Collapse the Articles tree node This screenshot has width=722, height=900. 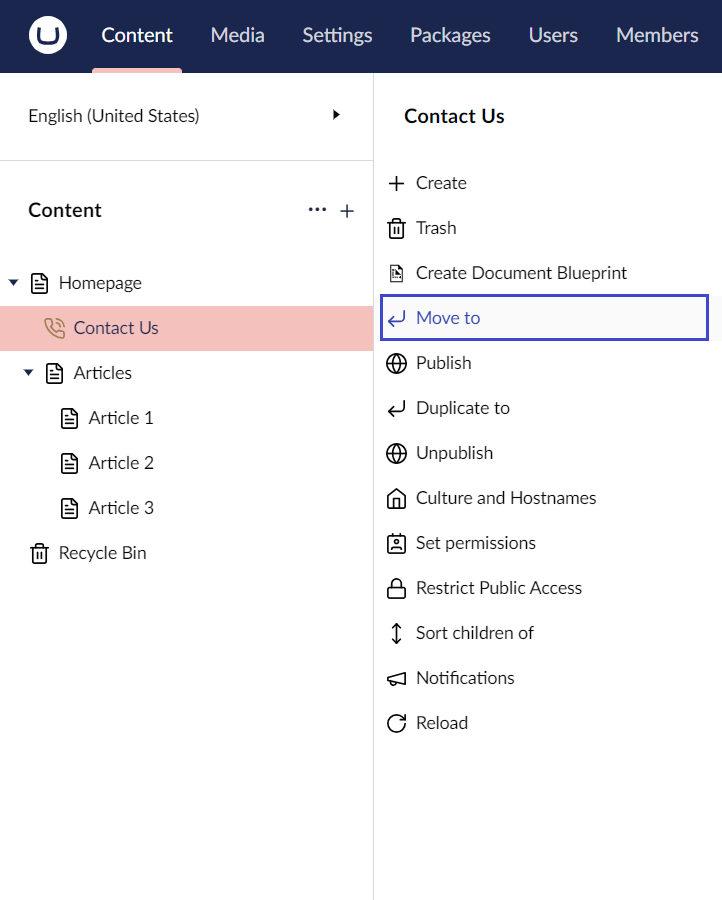(27, 372)
